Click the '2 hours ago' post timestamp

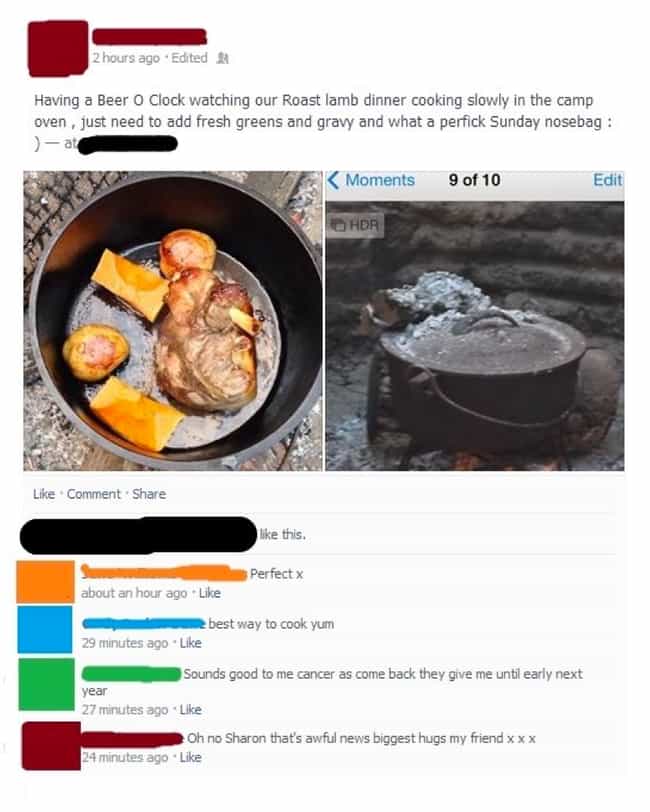[126, 58]
